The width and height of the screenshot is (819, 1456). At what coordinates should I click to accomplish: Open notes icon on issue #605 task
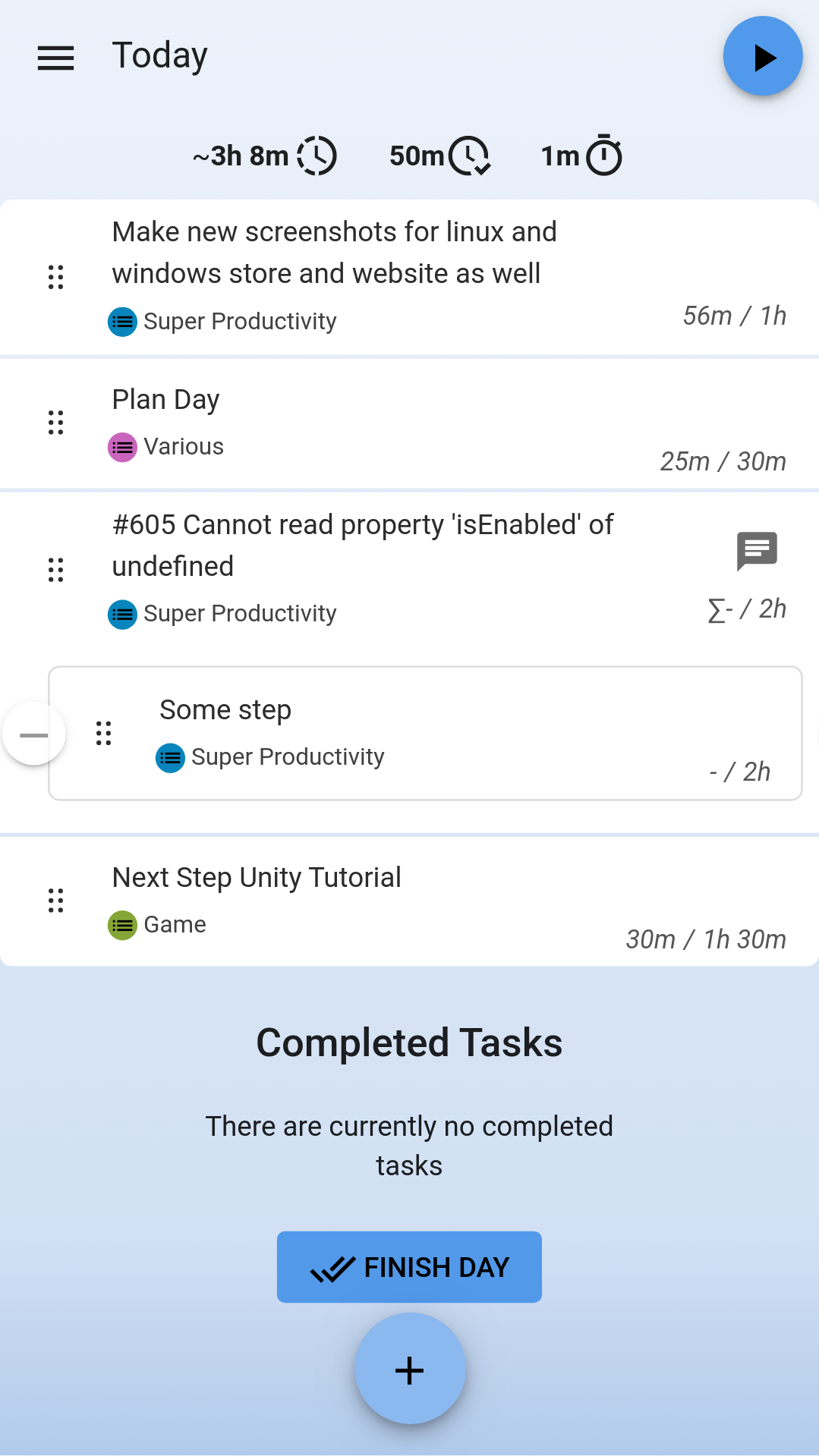coord(757,551)
